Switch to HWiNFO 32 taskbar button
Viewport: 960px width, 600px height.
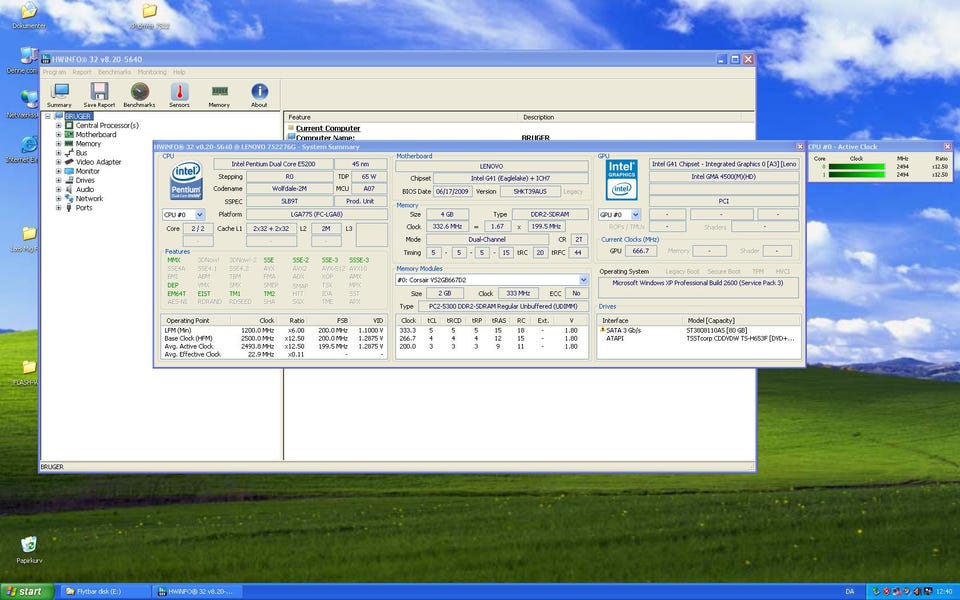coord(198,591)
